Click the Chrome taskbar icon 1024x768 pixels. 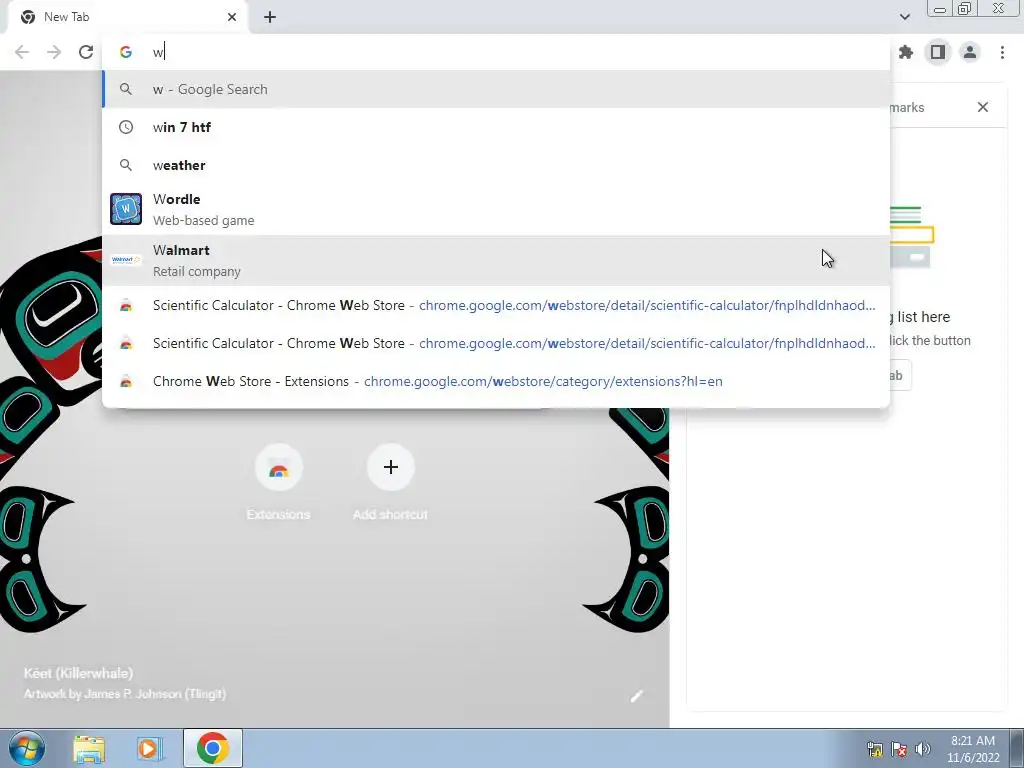212,748
